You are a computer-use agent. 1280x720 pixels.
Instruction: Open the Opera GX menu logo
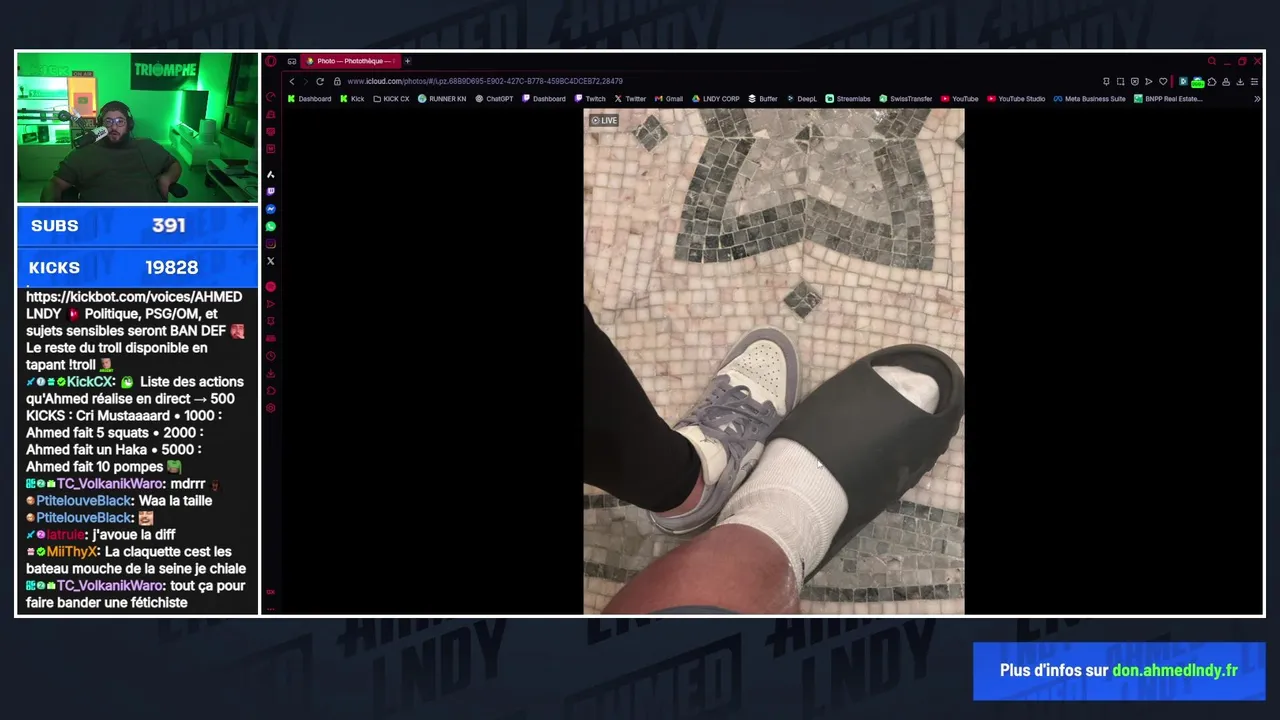(x=270, y=61)
